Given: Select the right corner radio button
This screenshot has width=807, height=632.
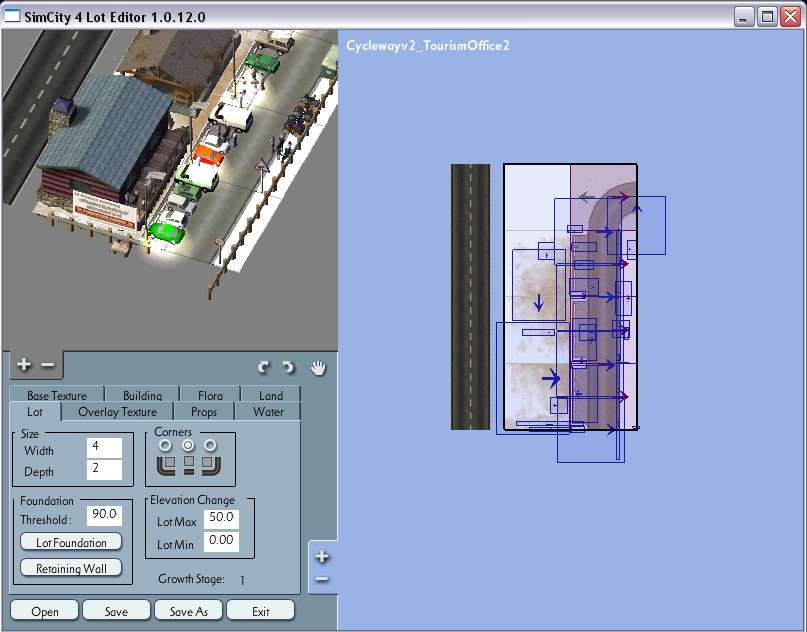Looking at the screenshot, I should (x=210, y=445).
